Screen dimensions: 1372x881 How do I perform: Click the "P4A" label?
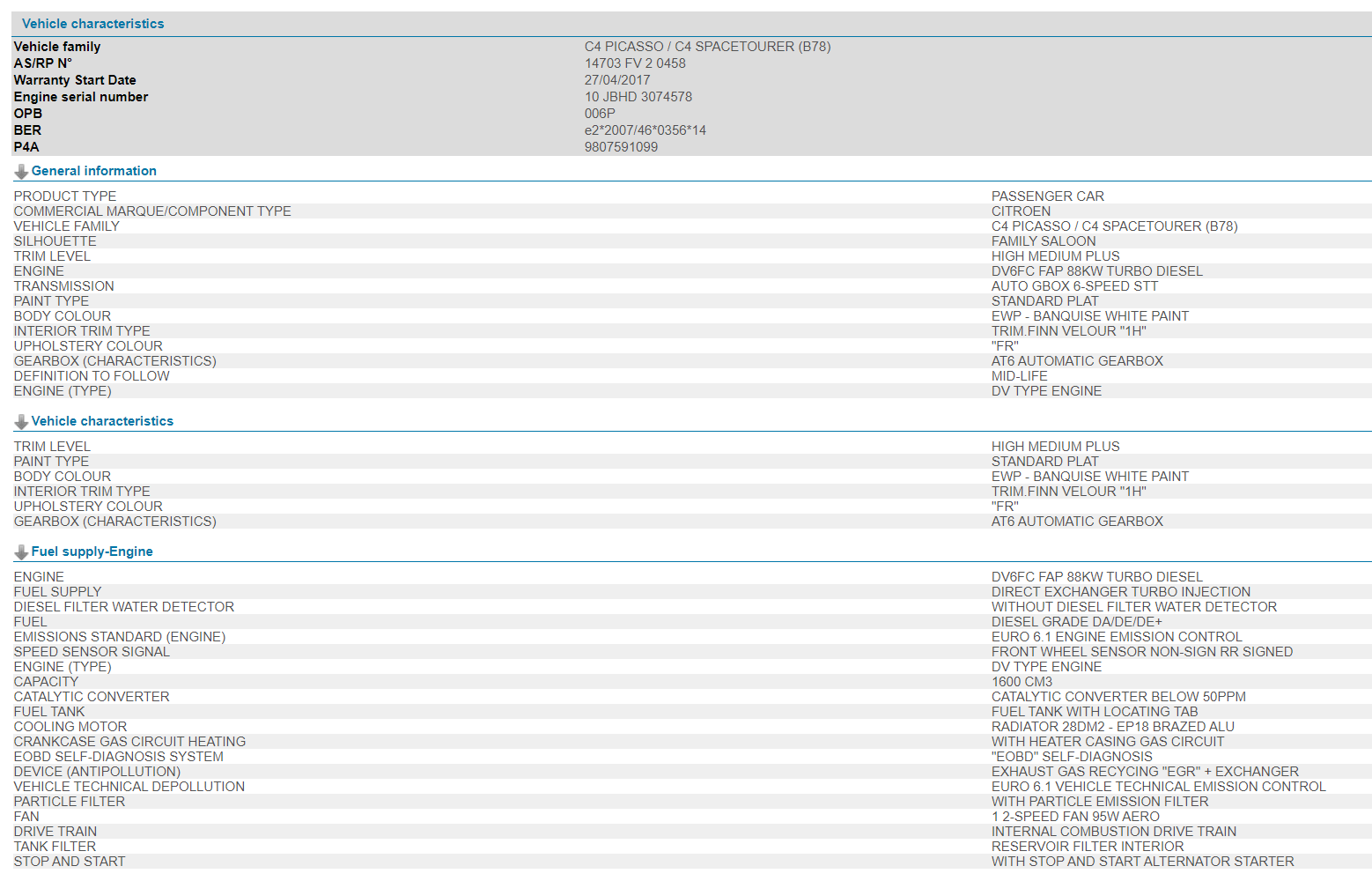(26, 147)
